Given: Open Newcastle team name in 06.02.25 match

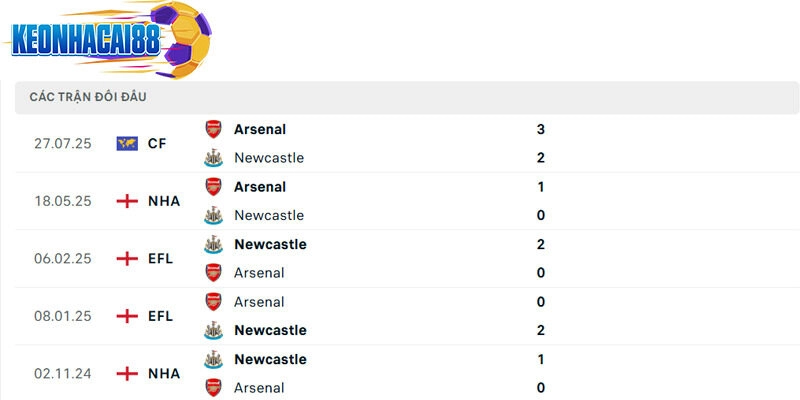Looking at the screenshot, I should click(270, 244).
